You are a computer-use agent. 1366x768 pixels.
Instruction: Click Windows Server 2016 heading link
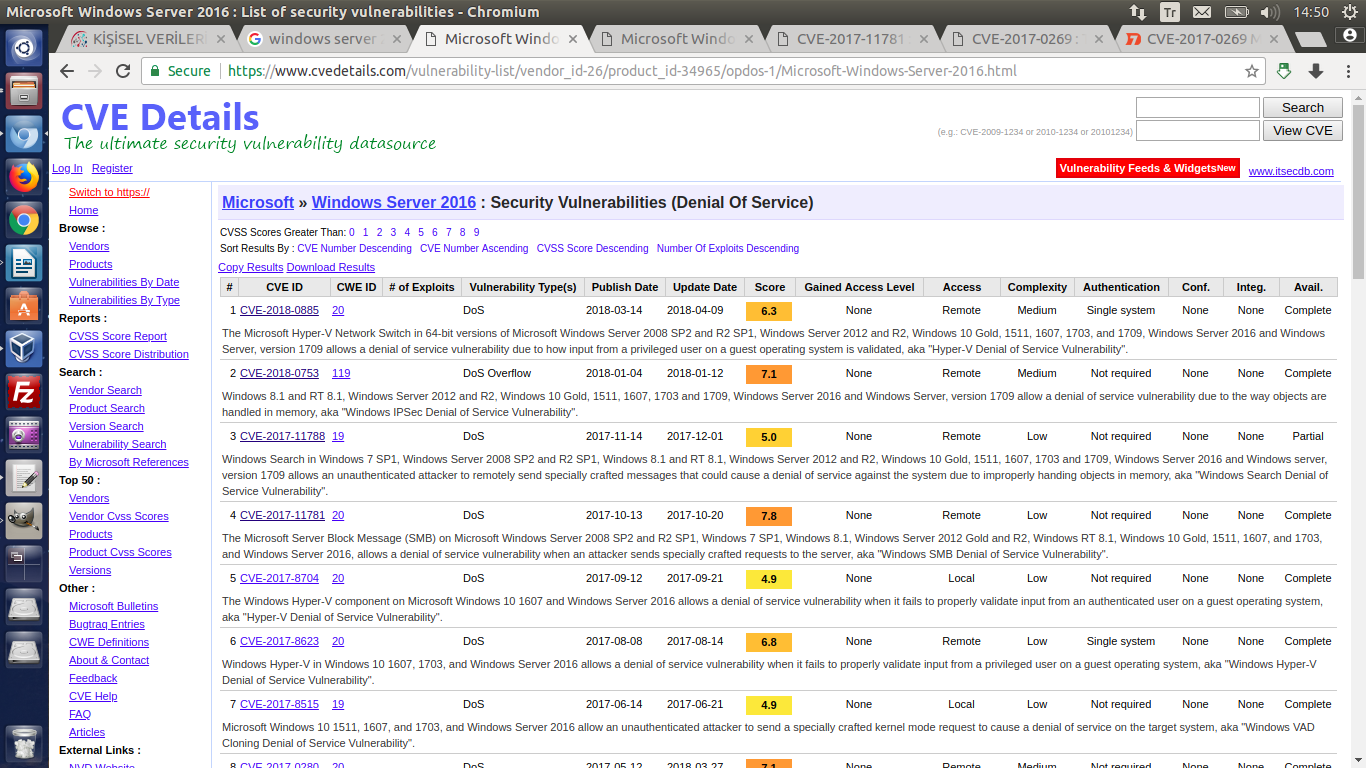click(394, 202)
